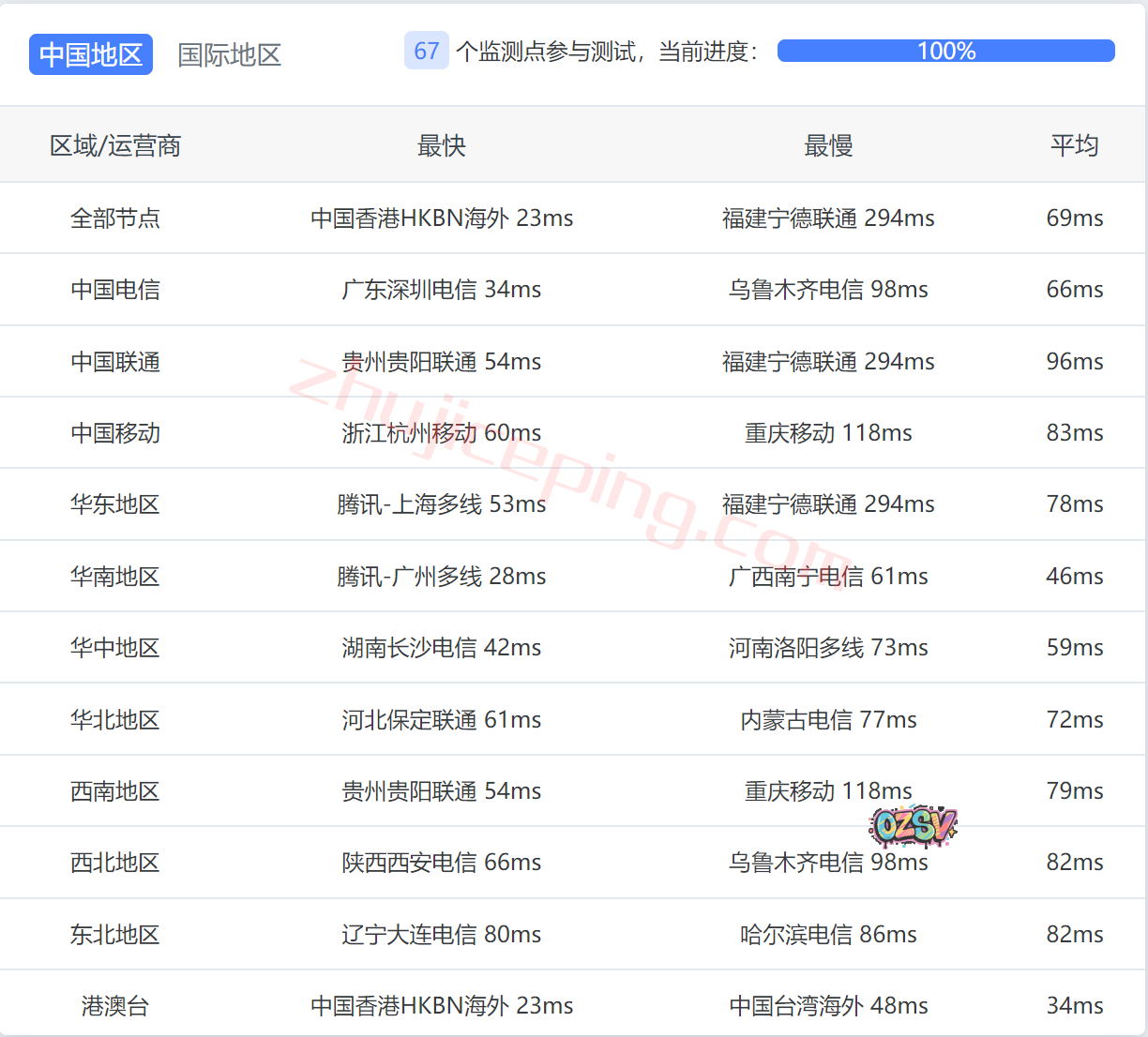This screenshot has width=1148, height=1037.
Task: Select the 最慢 column header
Action: coord(828,145)
